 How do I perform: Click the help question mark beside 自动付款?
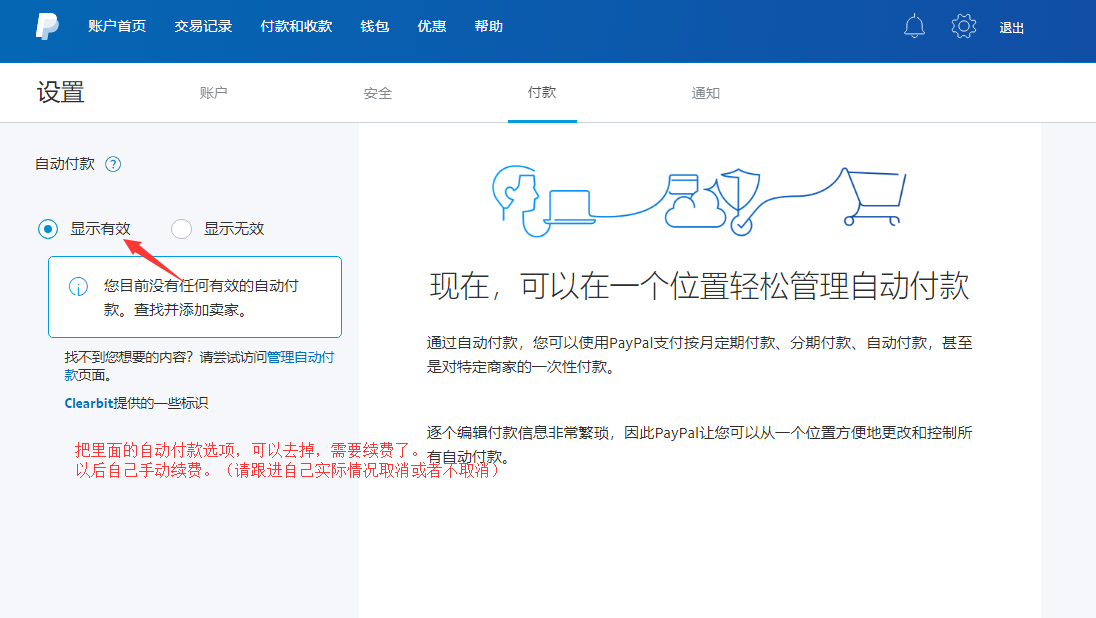point(113,164)
